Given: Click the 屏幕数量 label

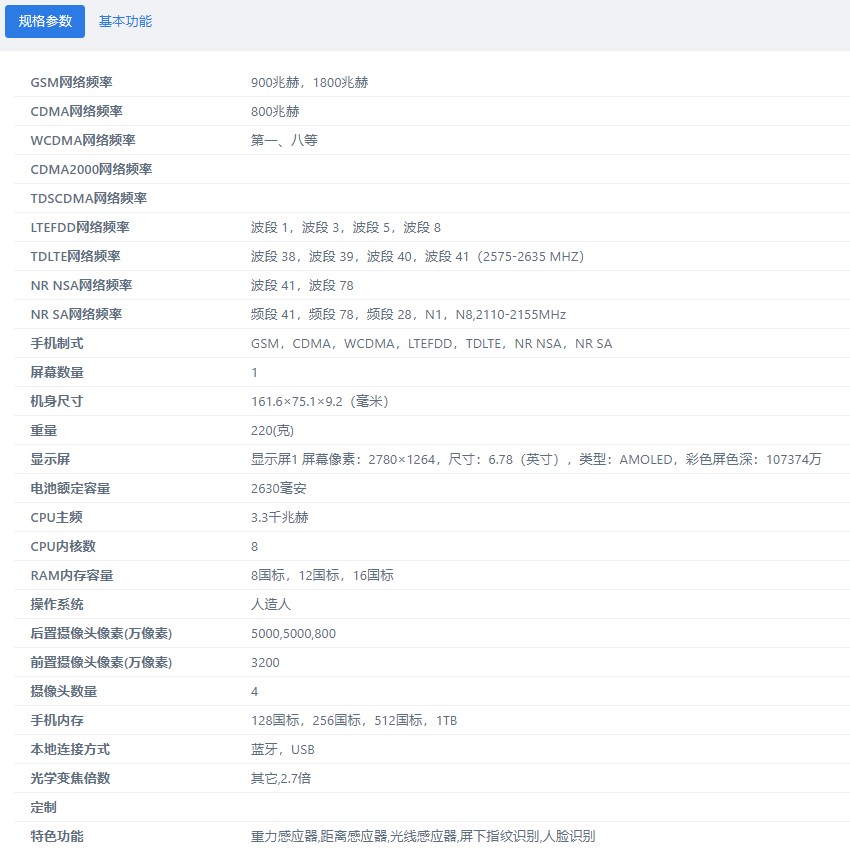Looking at the screenshot, I should (57, 372).
